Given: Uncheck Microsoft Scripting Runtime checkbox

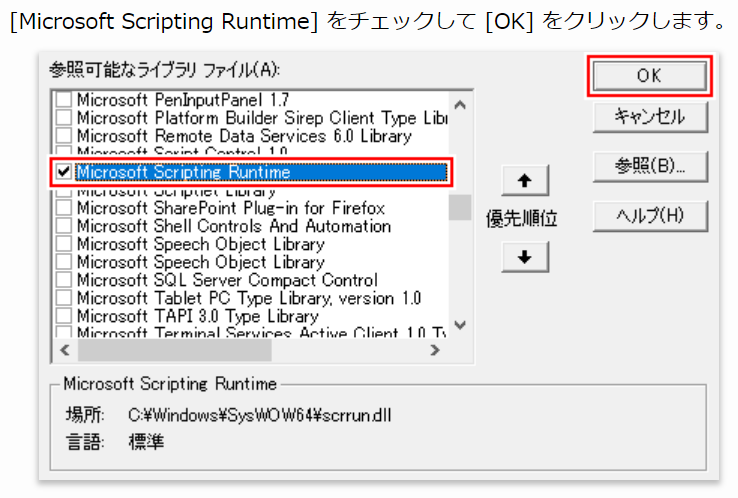Looking at the screenshot, I should [64, 172].
